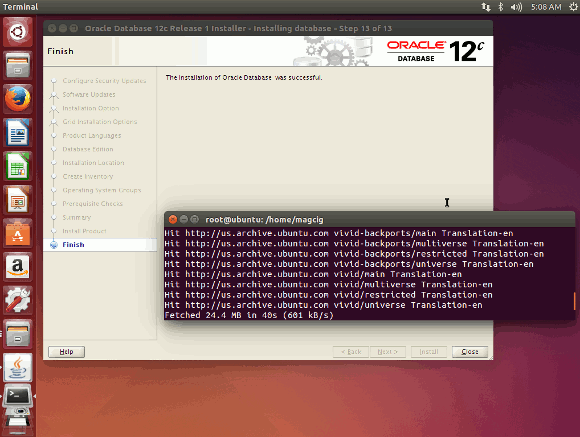This screenshot has width=580, height=437.
Task: Open the Terminal icon in the launcher
Action: coord(18,396)
